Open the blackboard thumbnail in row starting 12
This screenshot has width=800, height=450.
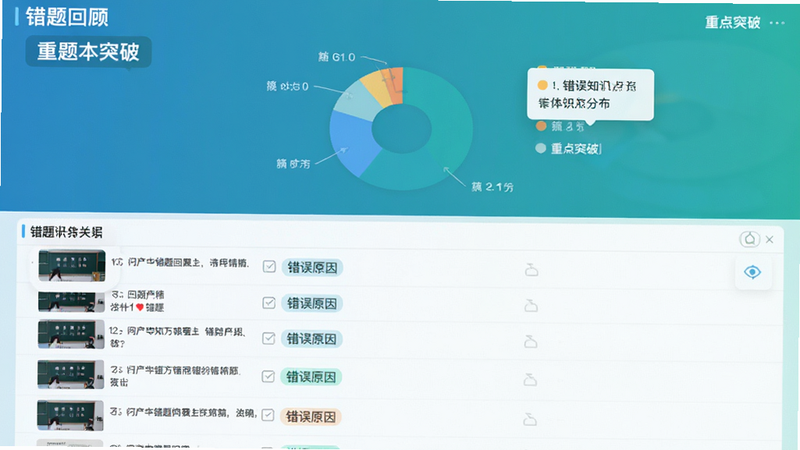tap(71, 334)
